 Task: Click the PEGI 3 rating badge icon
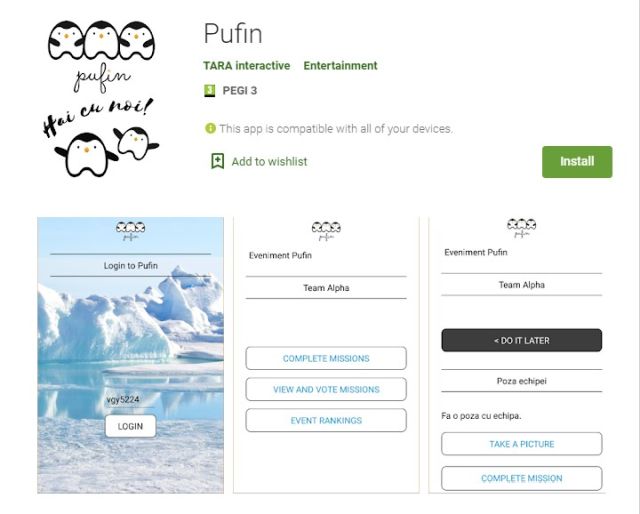point(210,90)
